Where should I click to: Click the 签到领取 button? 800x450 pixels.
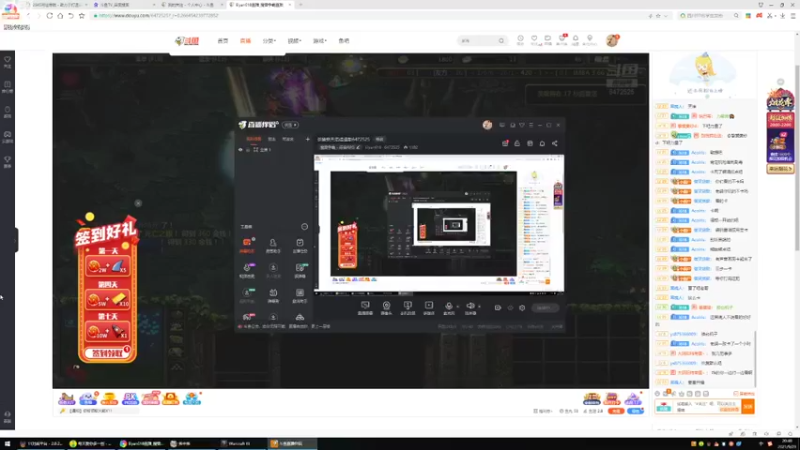pyautogui.click(x=107, y=353)
